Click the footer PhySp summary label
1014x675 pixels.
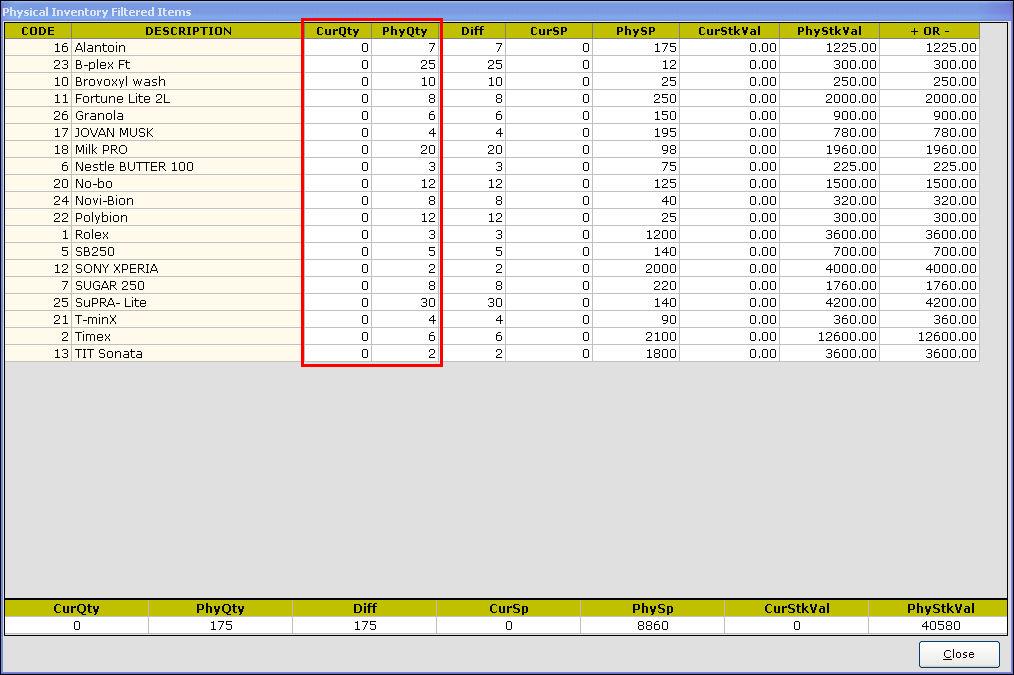click(653, 608)
